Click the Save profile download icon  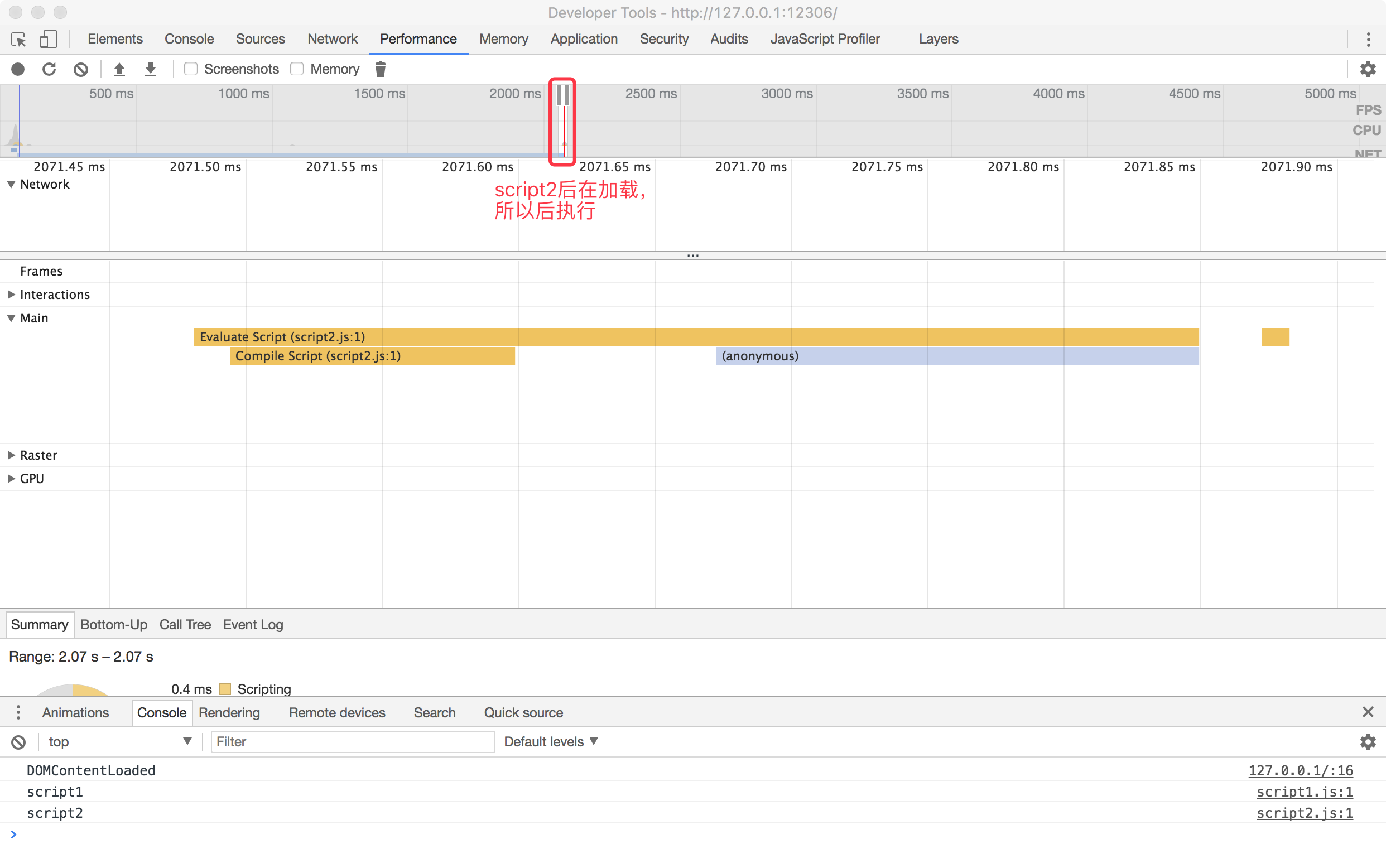[x=151, y=69]
